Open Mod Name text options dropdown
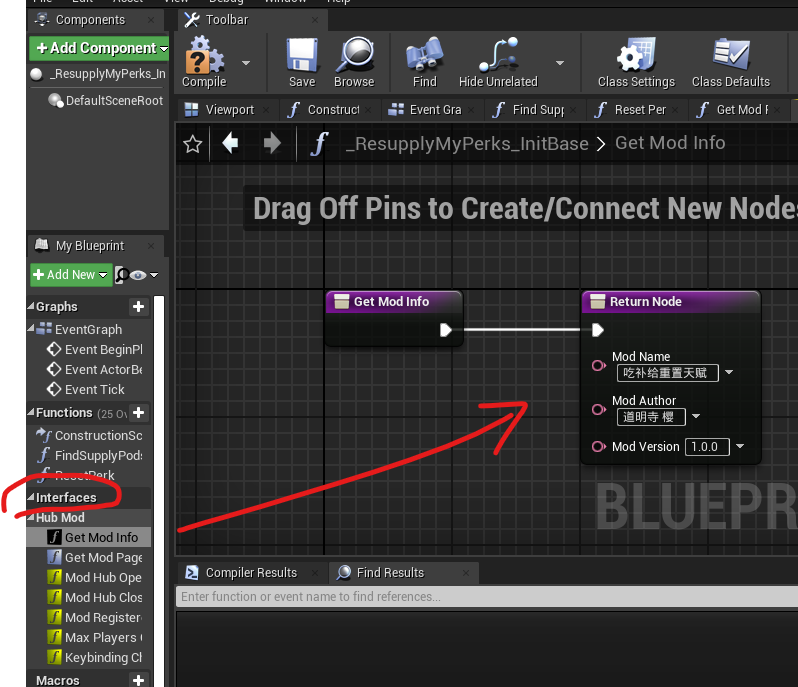 [729, 373]
